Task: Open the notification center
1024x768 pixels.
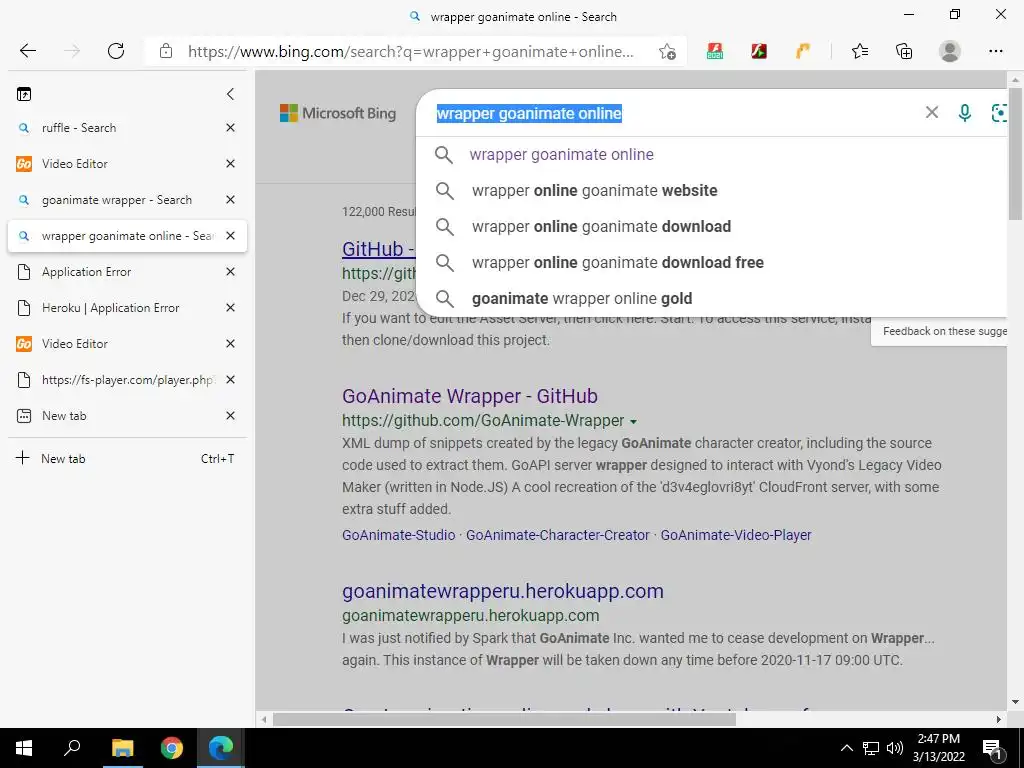Action: pyautogui.click(x=993, y=748)
